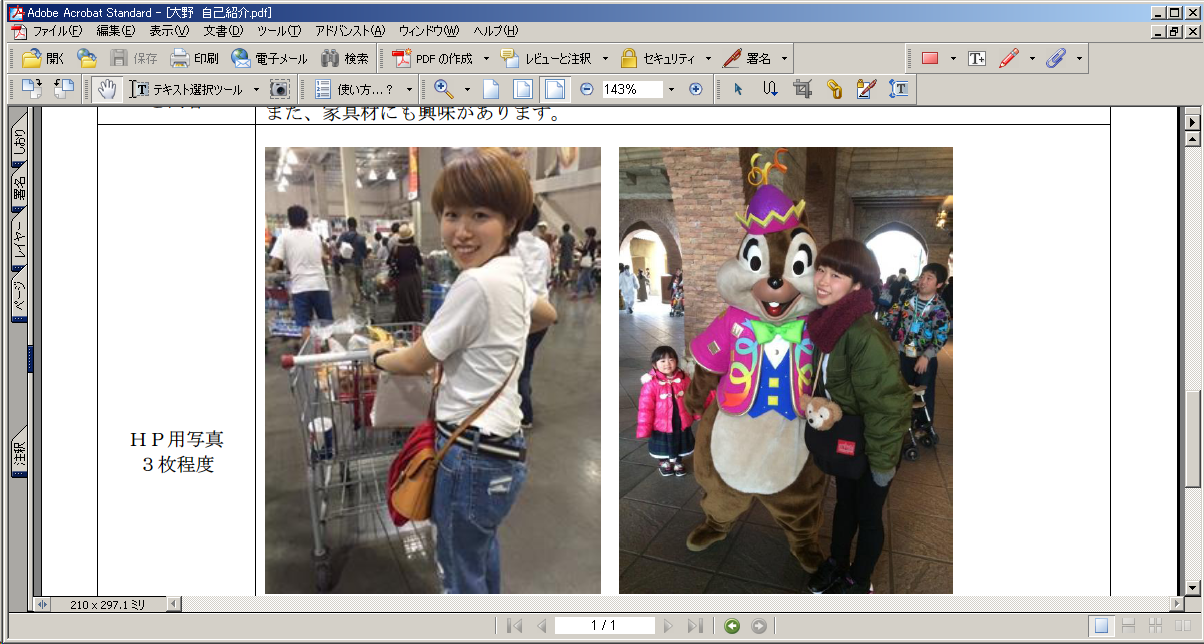Open the Advanced (アドバンスト) menu
Screen dimensions: 1204x644
point(349,31)
